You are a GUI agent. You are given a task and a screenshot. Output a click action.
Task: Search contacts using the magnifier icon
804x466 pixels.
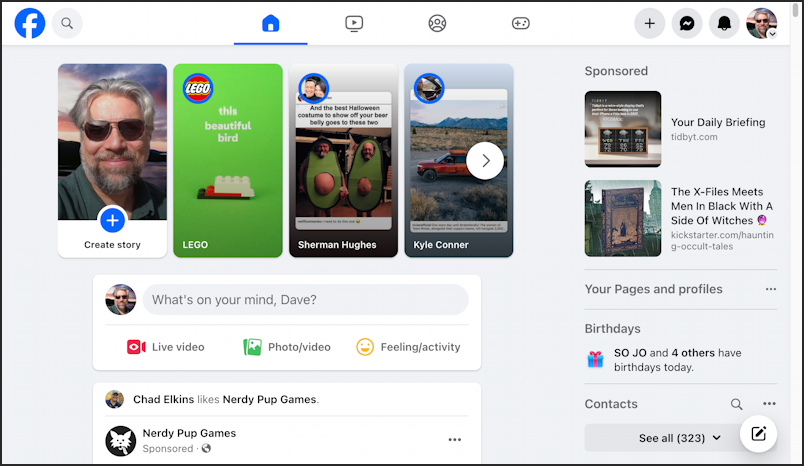coord(736,404)
